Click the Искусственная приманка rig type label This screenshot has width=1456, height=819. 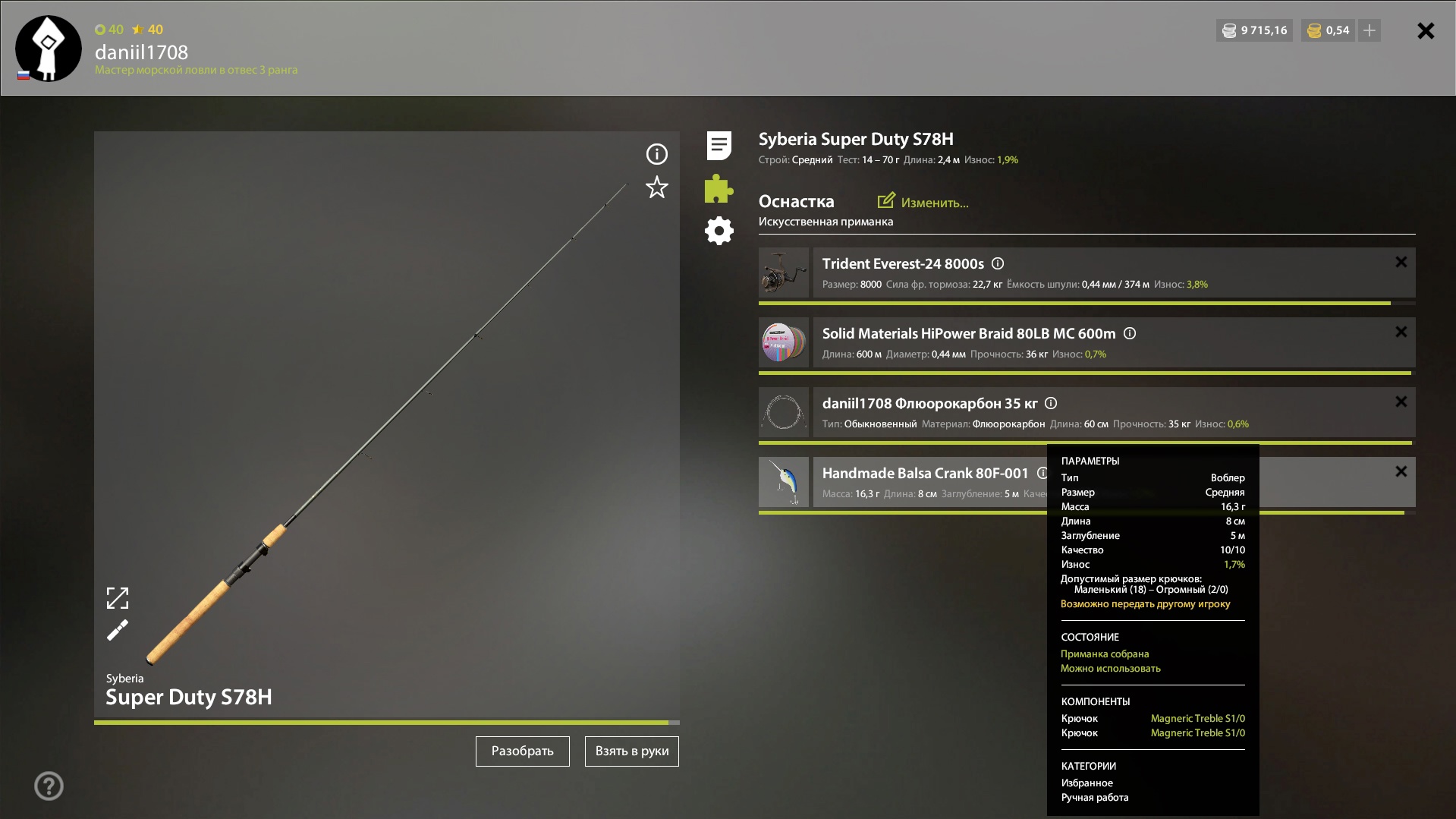[x=825, y=222]
